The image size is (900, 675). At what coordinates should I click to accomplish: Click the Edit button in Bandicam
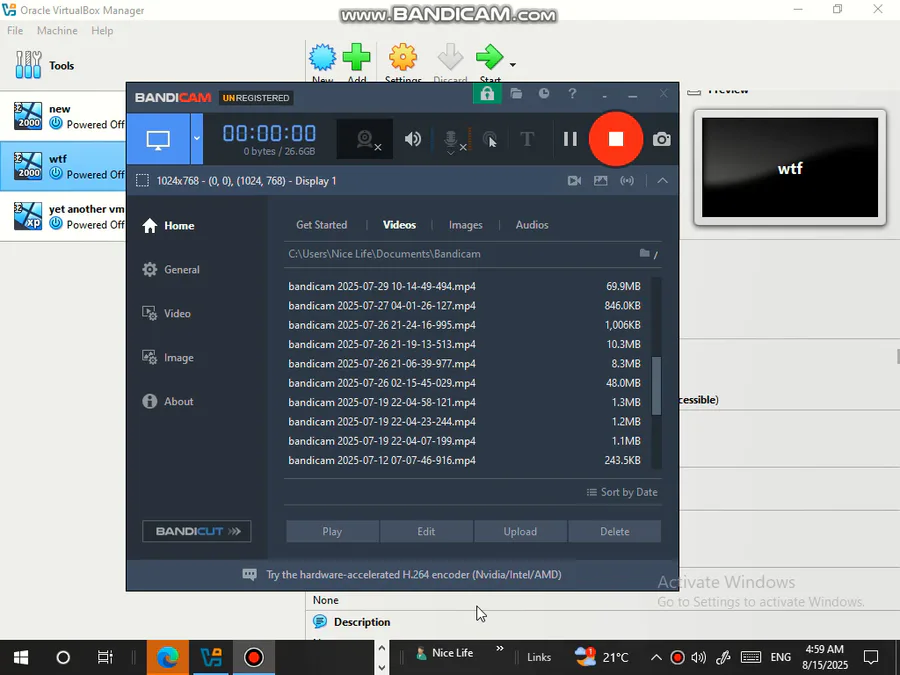[426, 532]
